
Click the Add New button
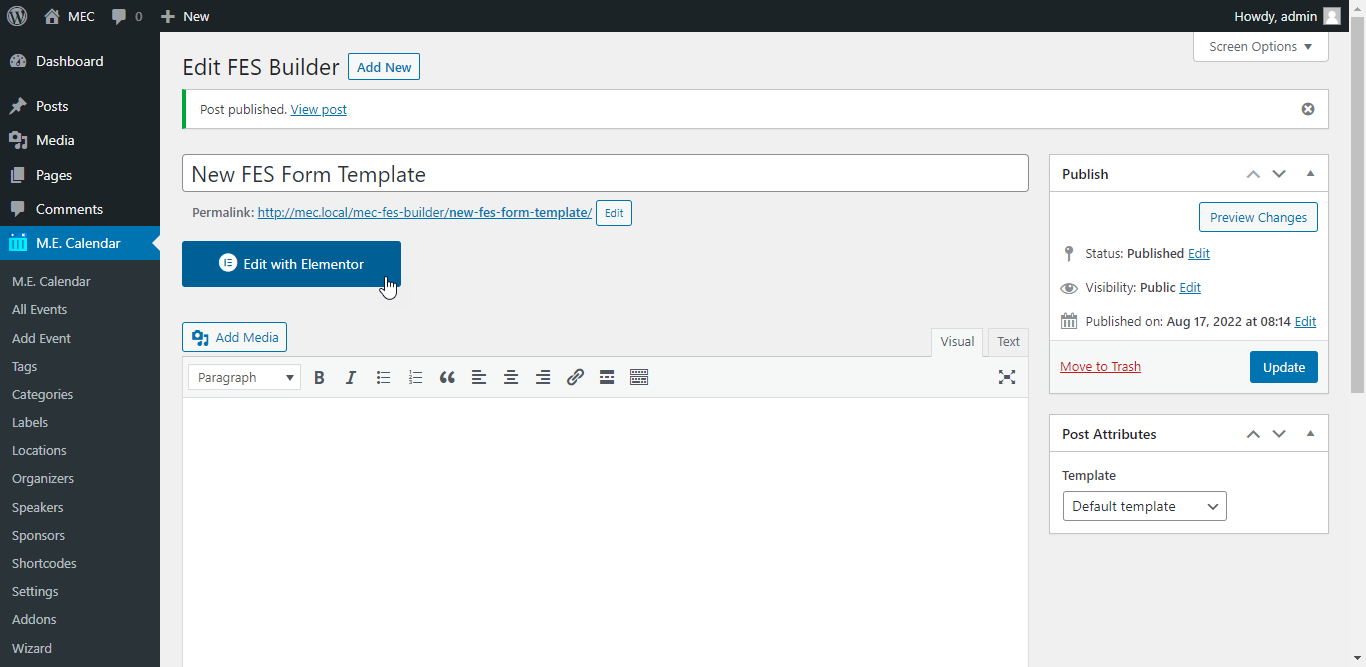pyautogui.click(x=384, y=67)
